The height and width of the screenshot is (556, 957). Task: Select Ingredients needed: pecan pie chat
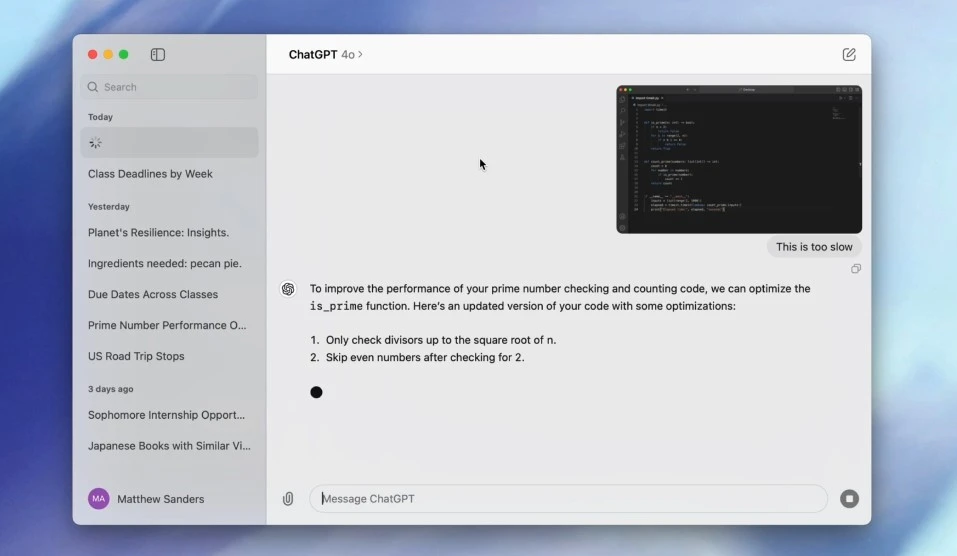click(165, 264)
